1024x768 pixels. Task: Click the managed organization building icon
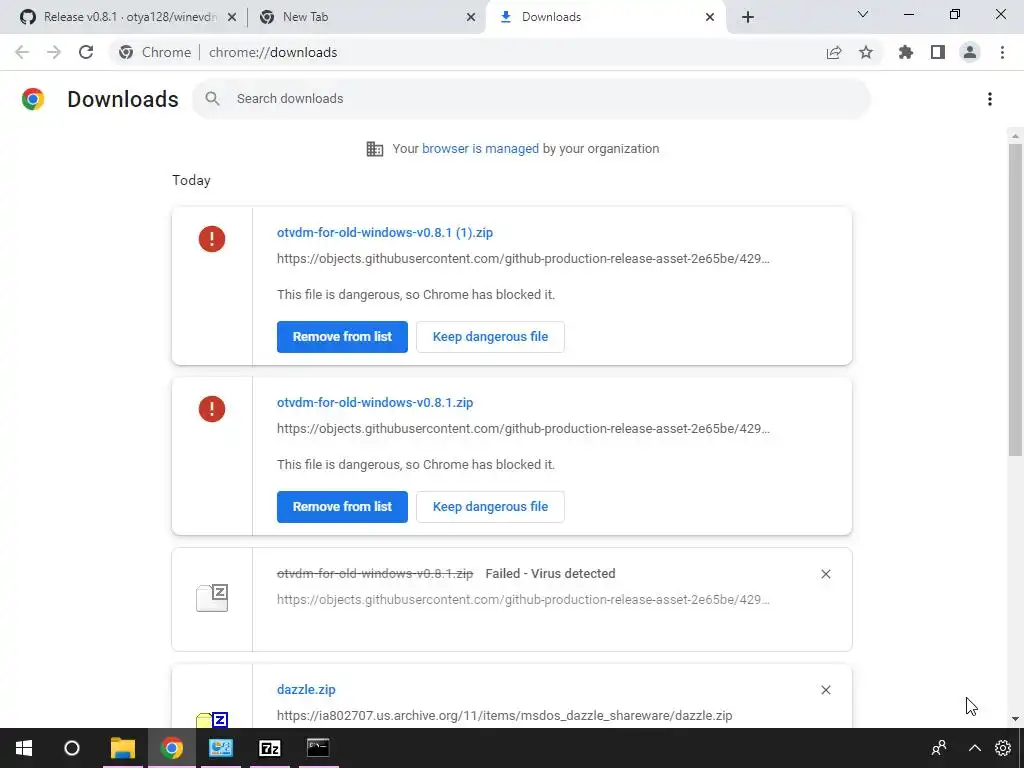click(375, 149)
